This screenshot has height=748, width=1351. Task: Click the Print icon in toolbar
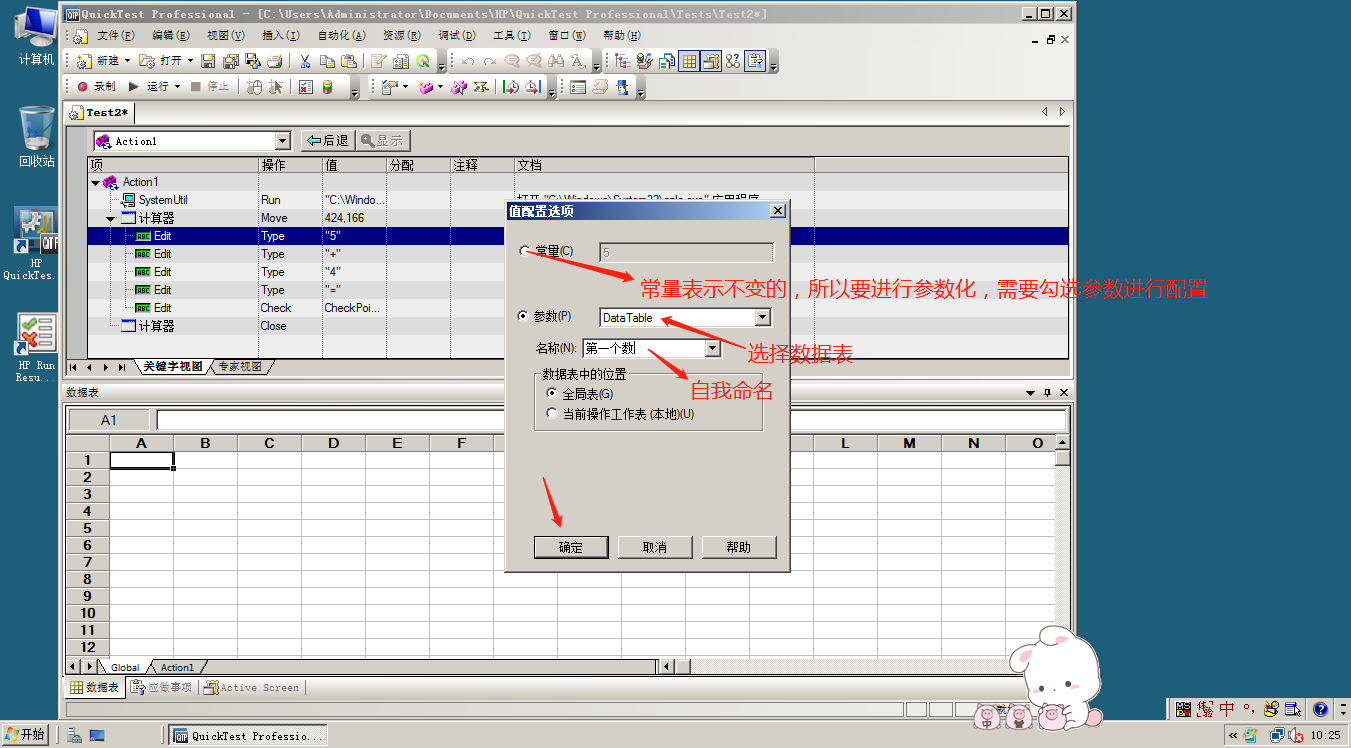click(275, 61)
